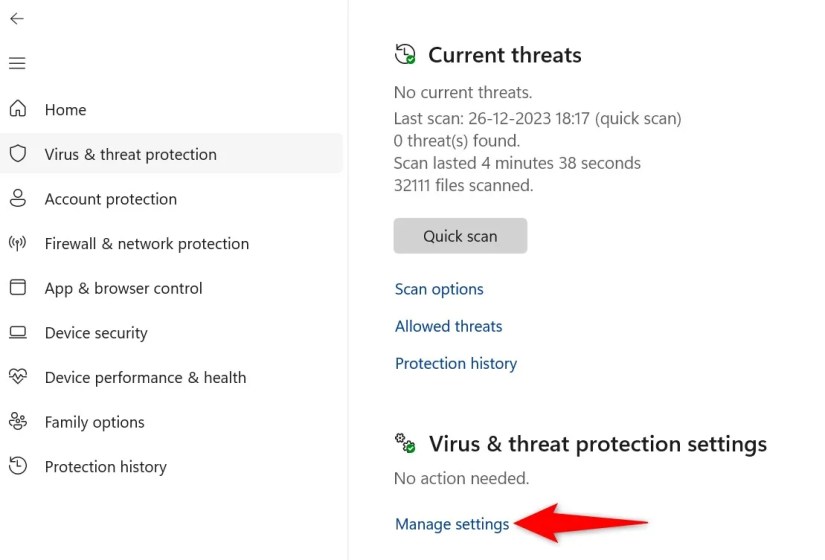Click the App & browser control window icon
Screen dimensions: 825x560
tap(17, 288)
